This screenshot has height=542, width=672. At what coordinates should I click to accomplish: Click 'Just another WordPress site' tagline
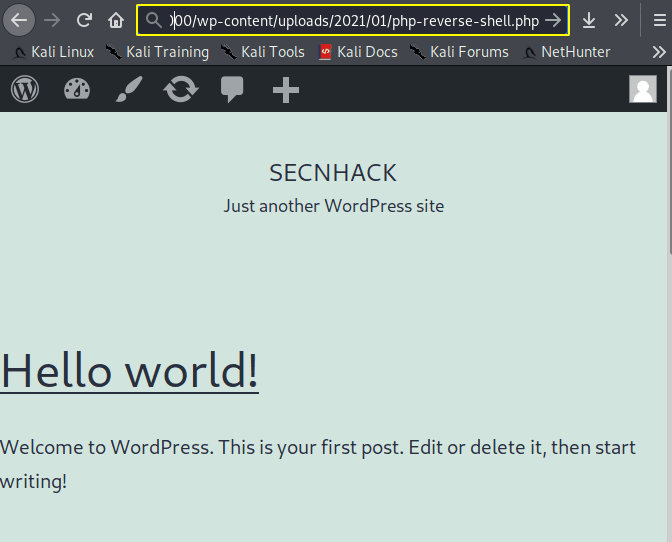point(334,206)
